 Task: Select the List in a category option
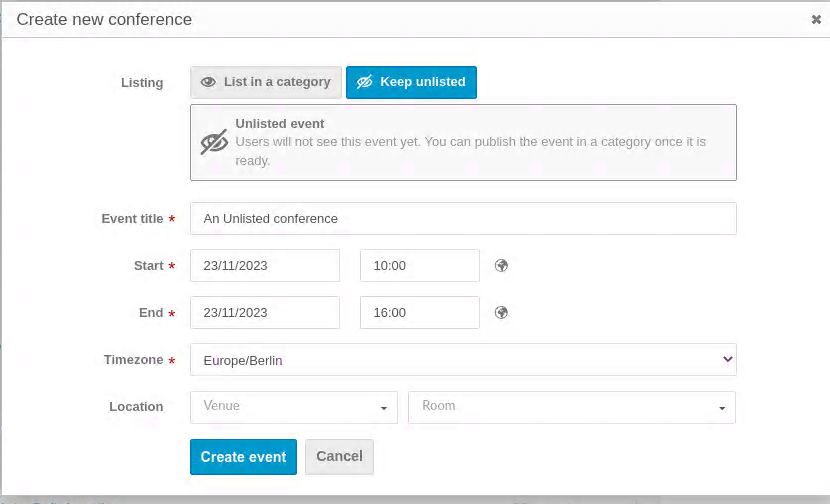click(x=266, y=82)
